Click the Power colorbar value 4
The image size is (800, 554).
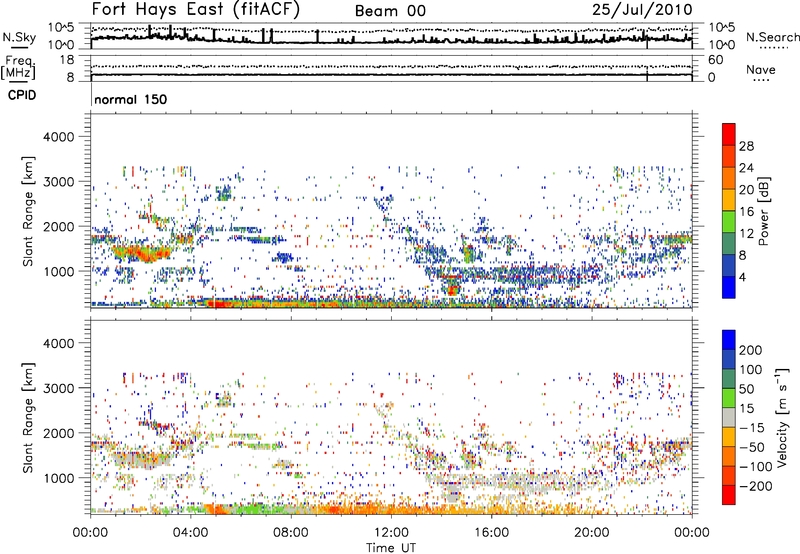[x=743, y=278]
